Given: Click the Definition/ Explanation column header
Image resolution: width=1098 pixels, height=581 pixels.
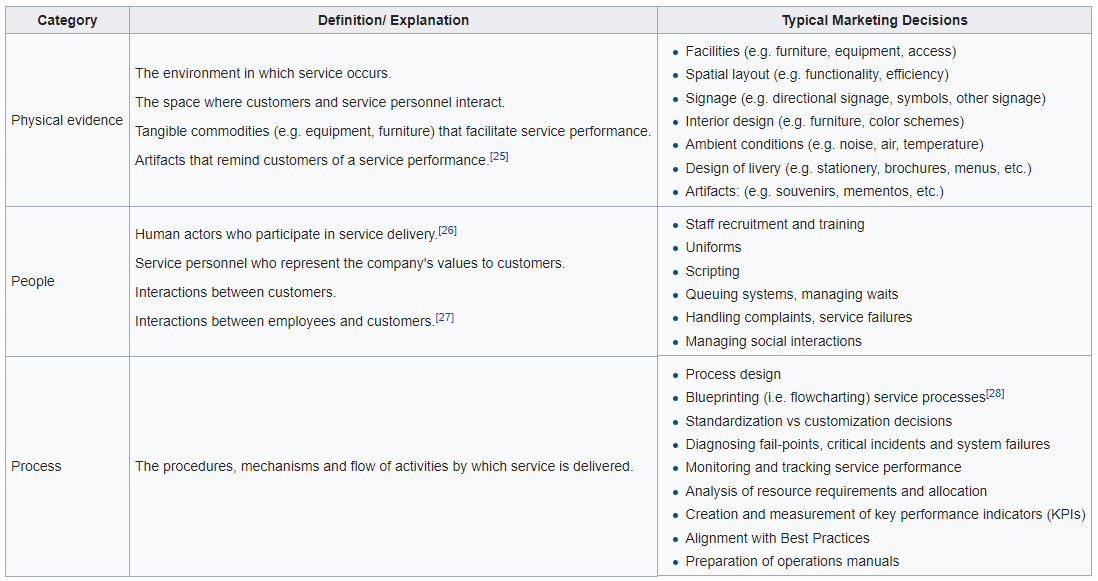Looking at the screenshot, I should point(394,20).
